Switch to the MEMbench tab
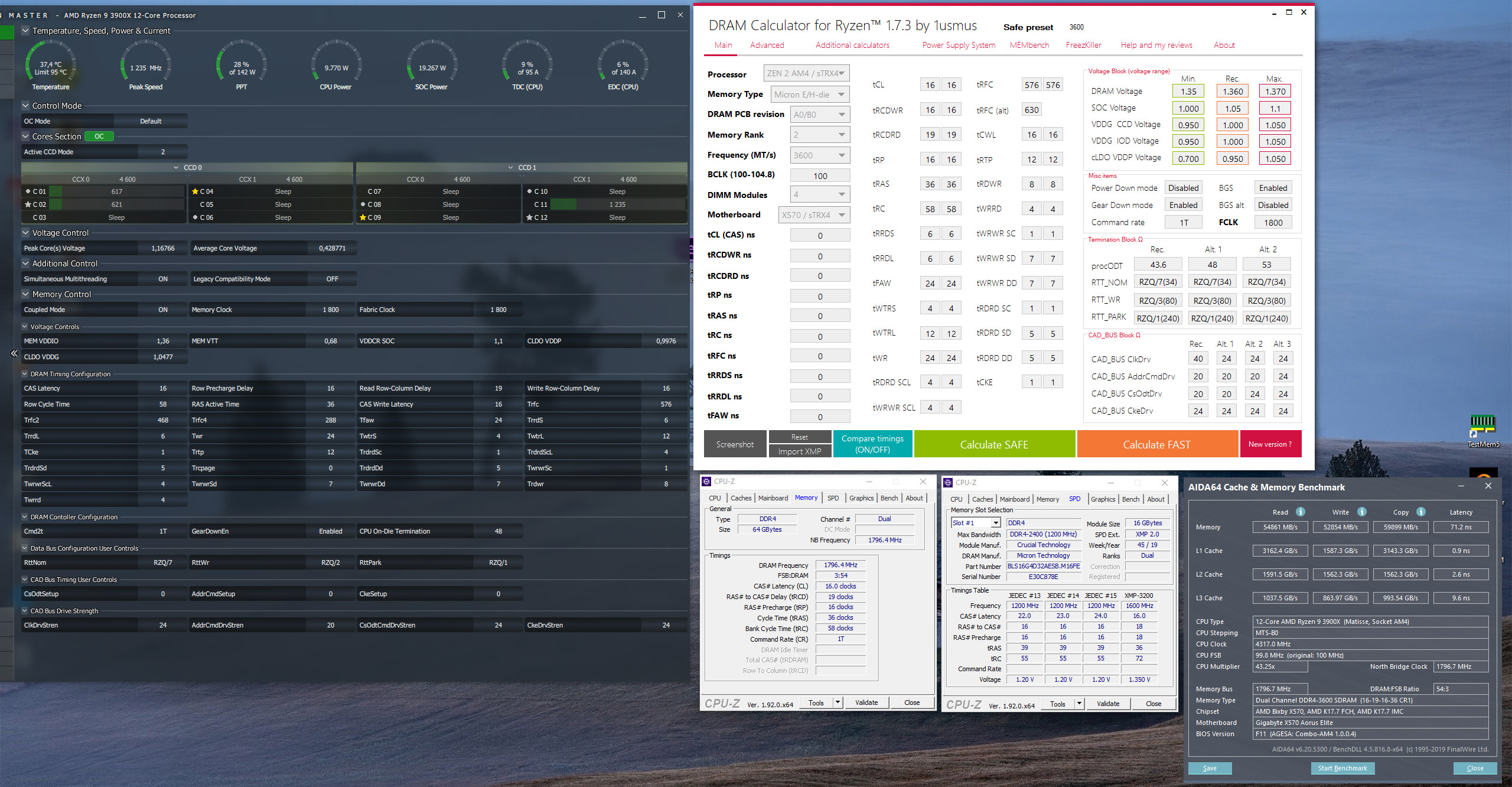Screen dimensions: 1512x787 coord(1029,45)
